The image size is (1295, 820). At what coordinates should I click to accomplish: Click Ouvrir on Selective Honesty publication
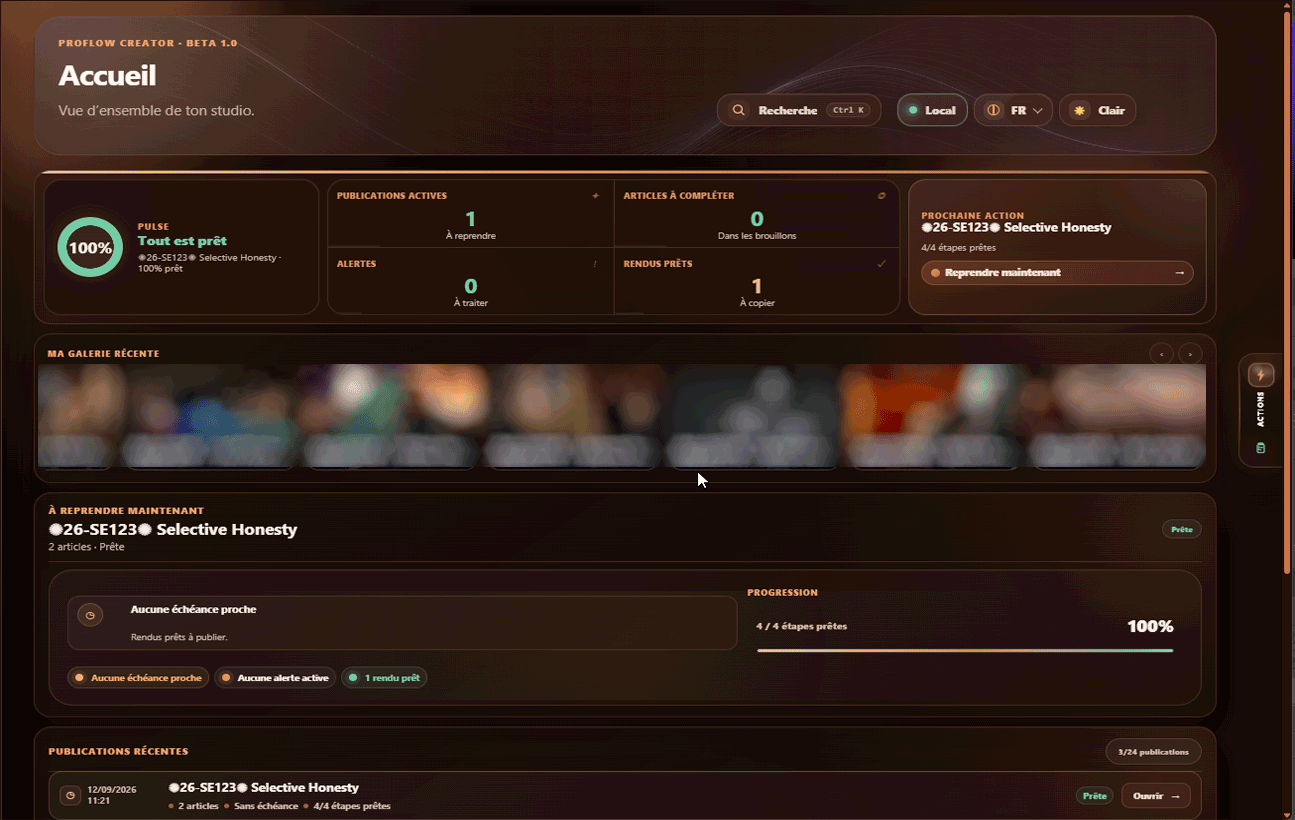(1156, 796)
